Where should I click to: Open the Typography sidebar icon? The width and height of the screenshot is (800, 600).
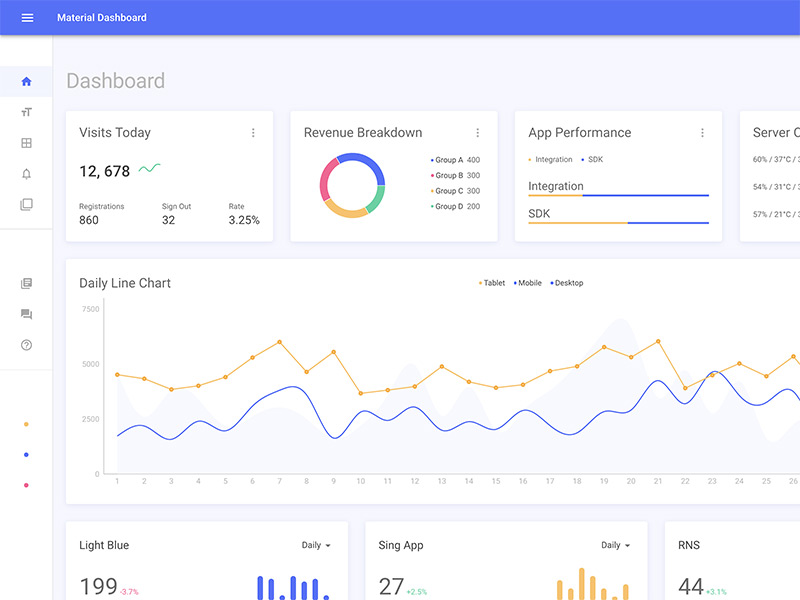click(x=26, y=112)
